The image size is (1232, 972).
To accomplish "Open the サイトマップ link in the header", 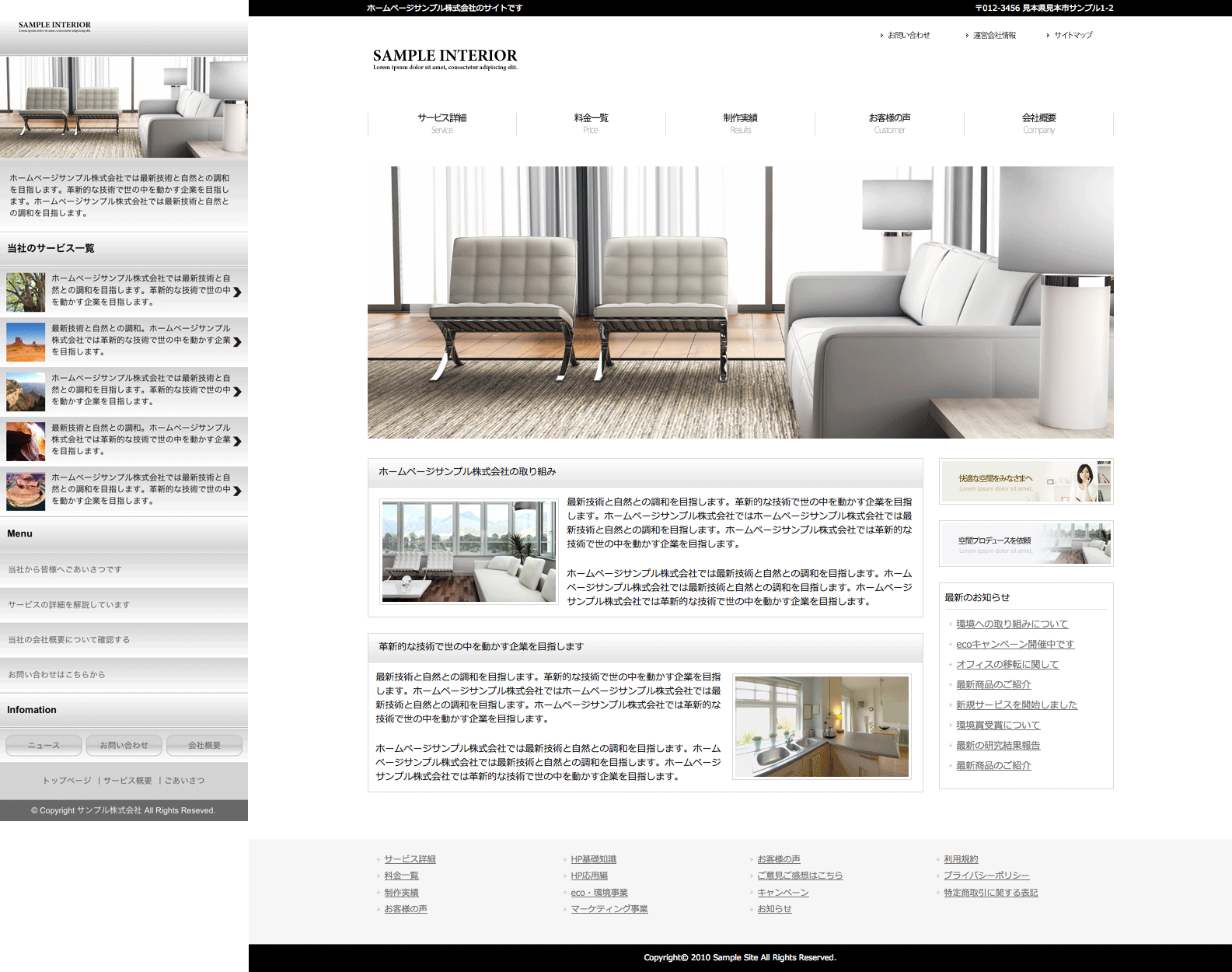I will [x=1073, y=35].
